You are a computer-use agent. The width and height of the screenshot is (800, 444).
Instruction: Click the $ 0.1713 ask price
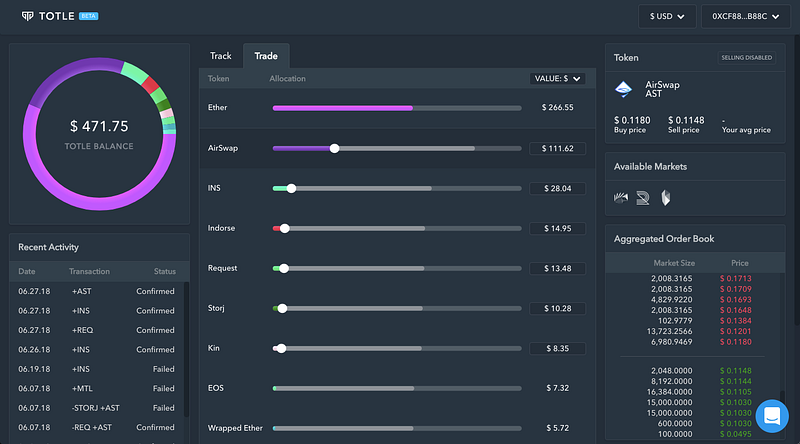click(x=735, y=279)
